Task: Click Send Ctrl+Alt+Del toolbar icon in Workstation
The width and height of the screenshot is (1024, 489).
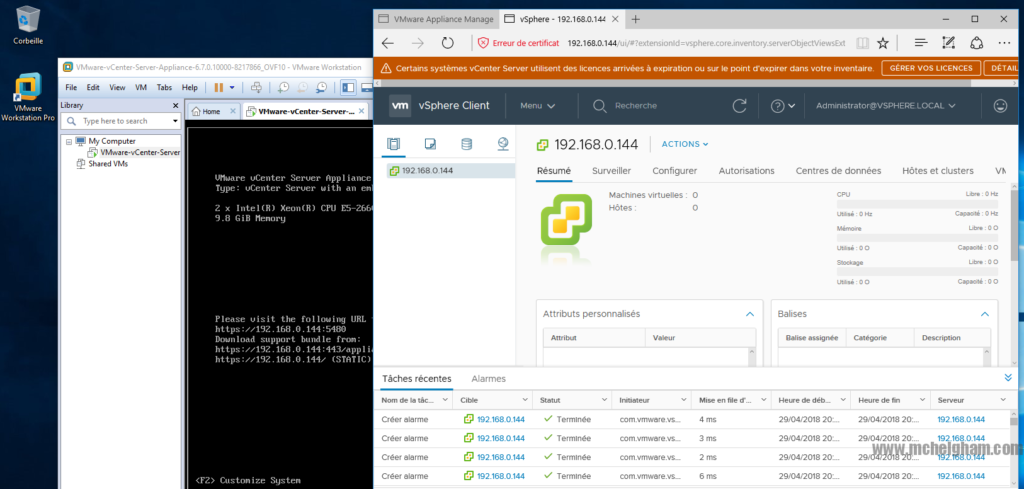Action: coord(257,87)
